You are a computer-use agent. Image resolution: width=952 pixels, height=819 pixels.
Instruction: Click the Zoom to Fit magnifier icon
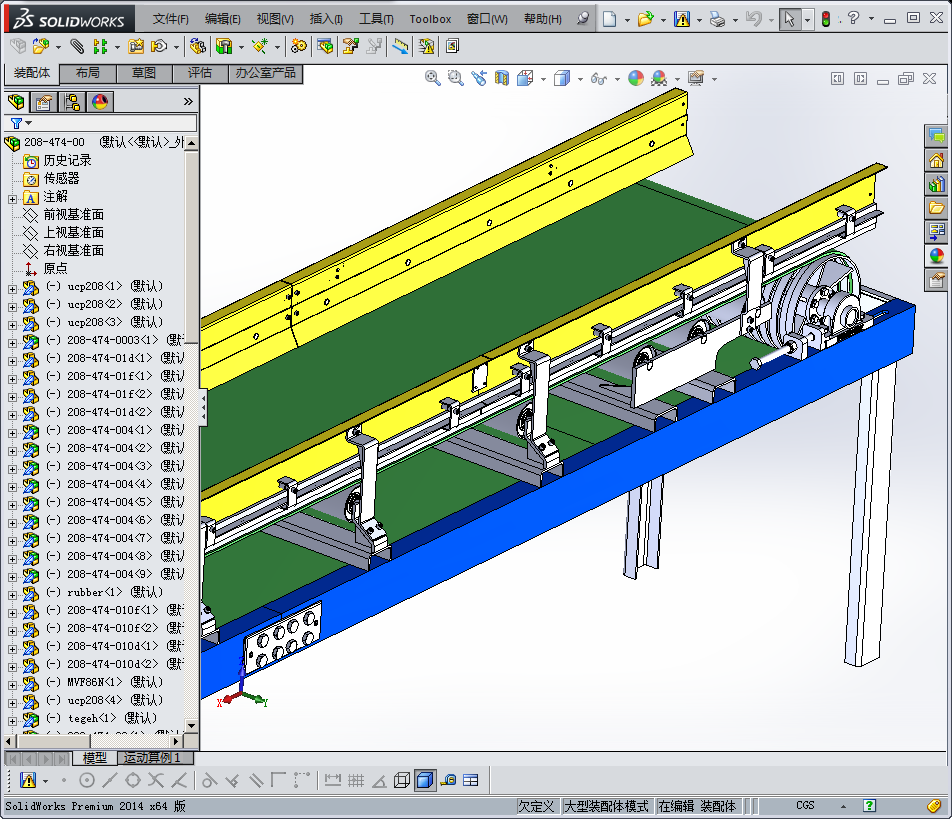click(433, 78)
